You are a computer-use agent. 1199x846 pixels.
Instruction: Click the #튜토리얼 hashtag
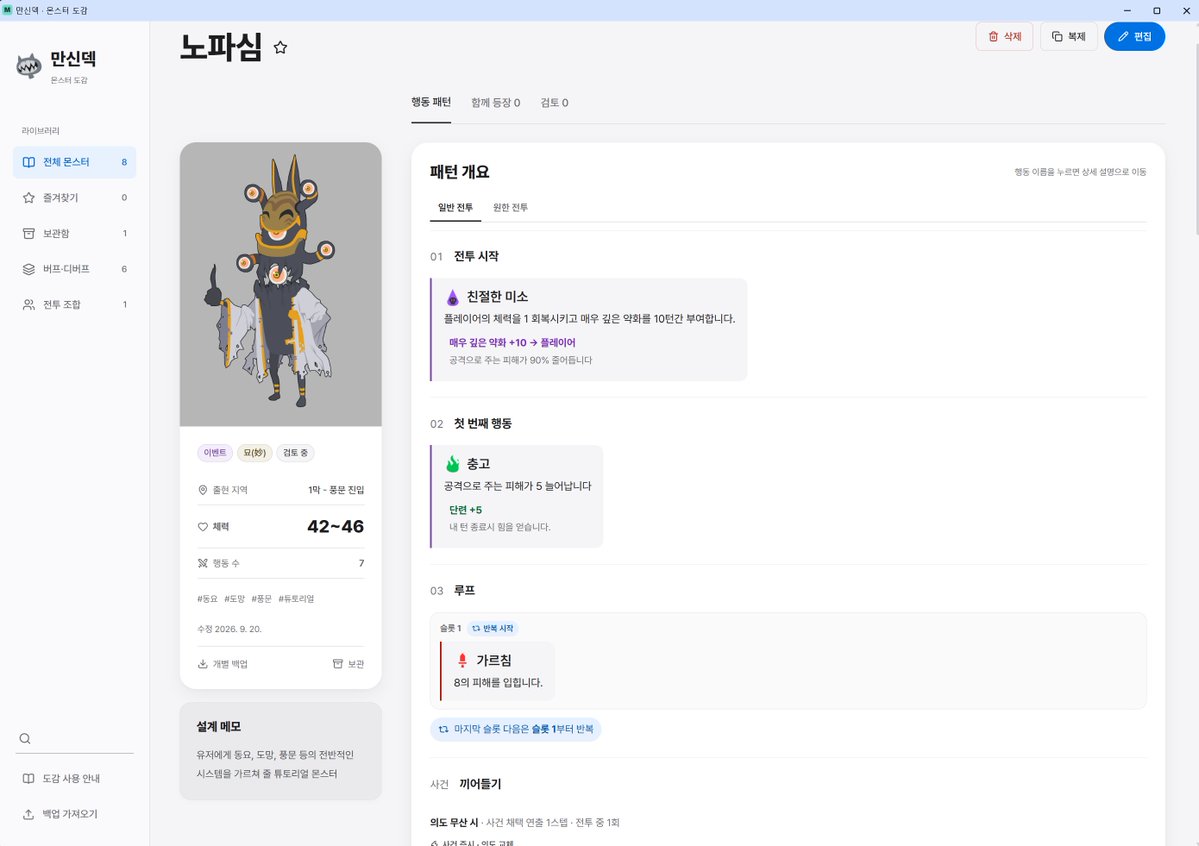coord(296,599)
